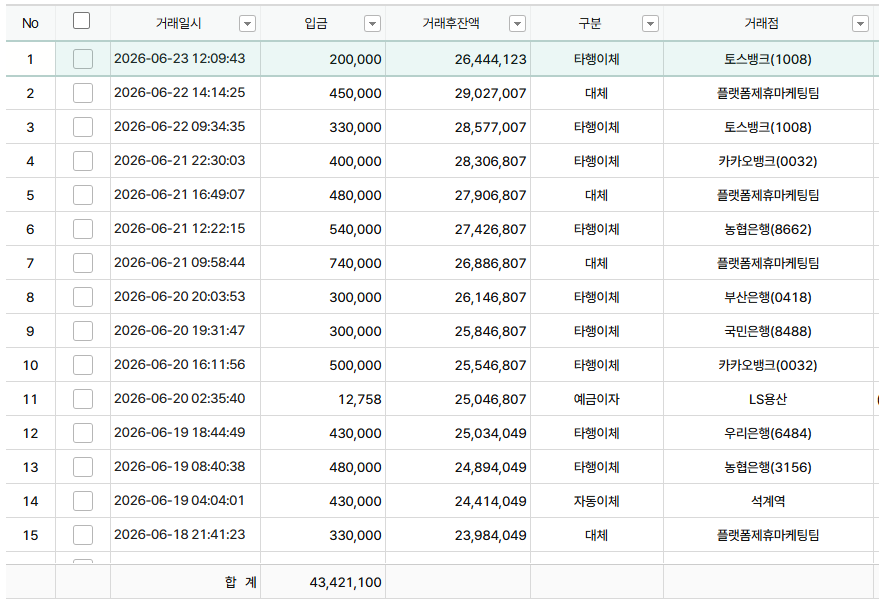Toggle the select-all checkbox in header
This screenshot has height=602, width=879.
tap(81, 21)
